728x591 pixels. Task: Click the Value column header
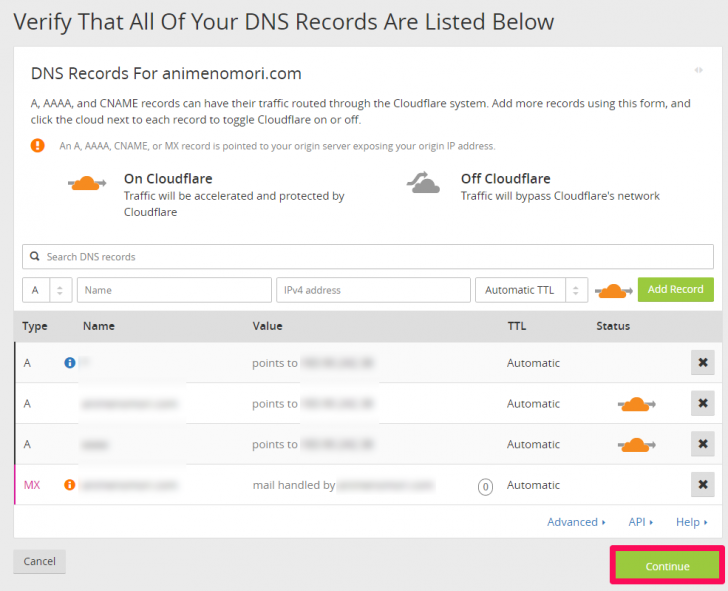click(267, 326)
